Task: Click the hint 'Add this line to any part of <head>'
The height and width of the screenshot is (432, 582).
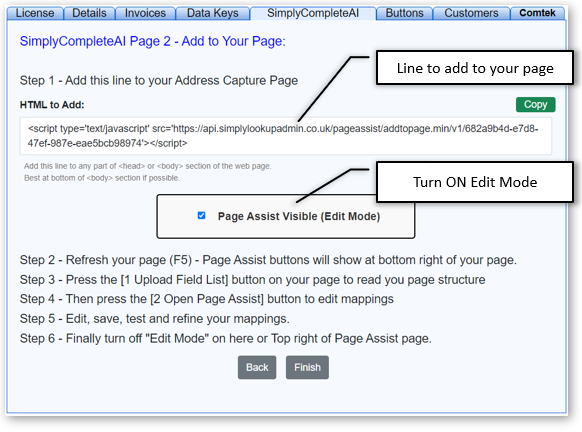Action: coord(148,166)
